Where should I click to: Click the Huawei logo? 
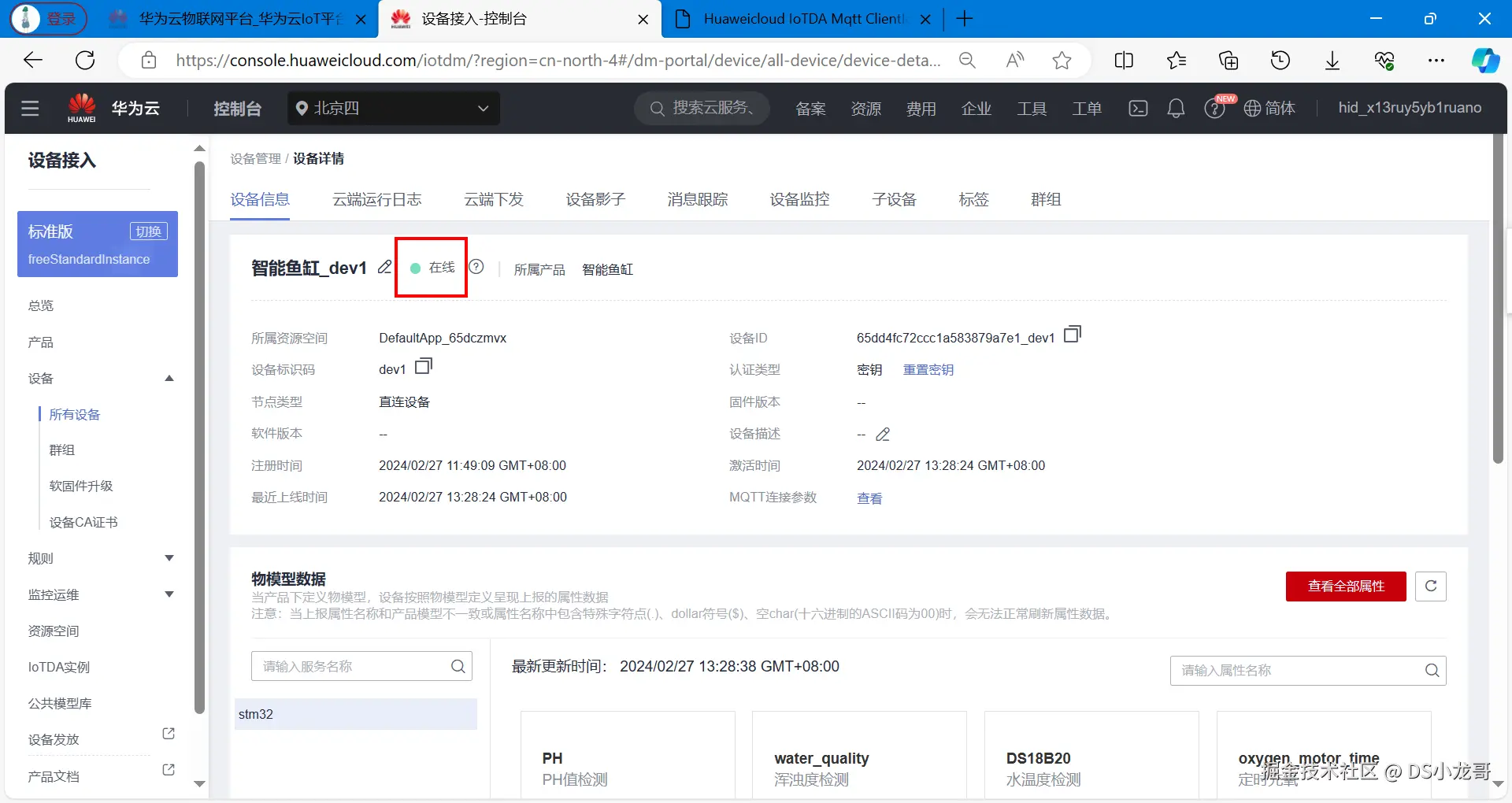(82, 108)
